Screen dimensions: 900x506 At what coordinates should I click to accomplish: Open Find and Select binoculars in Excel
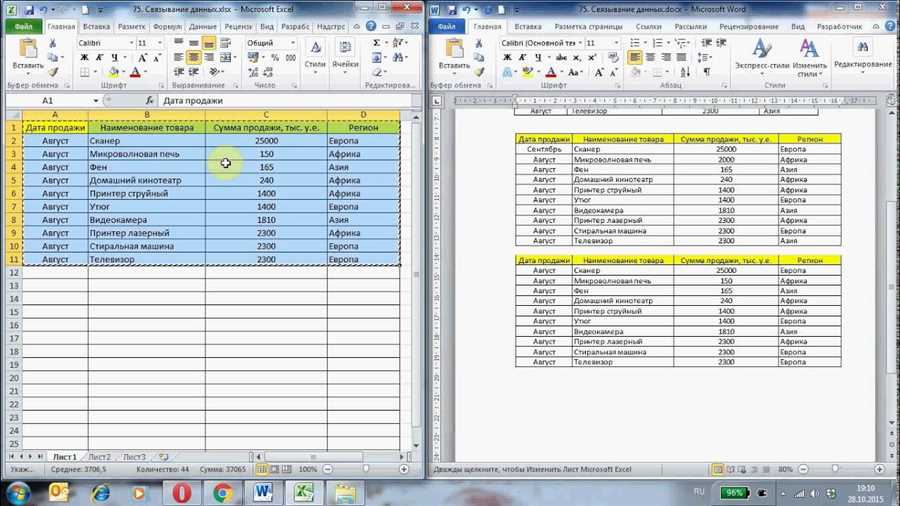[x=398, y=57]
